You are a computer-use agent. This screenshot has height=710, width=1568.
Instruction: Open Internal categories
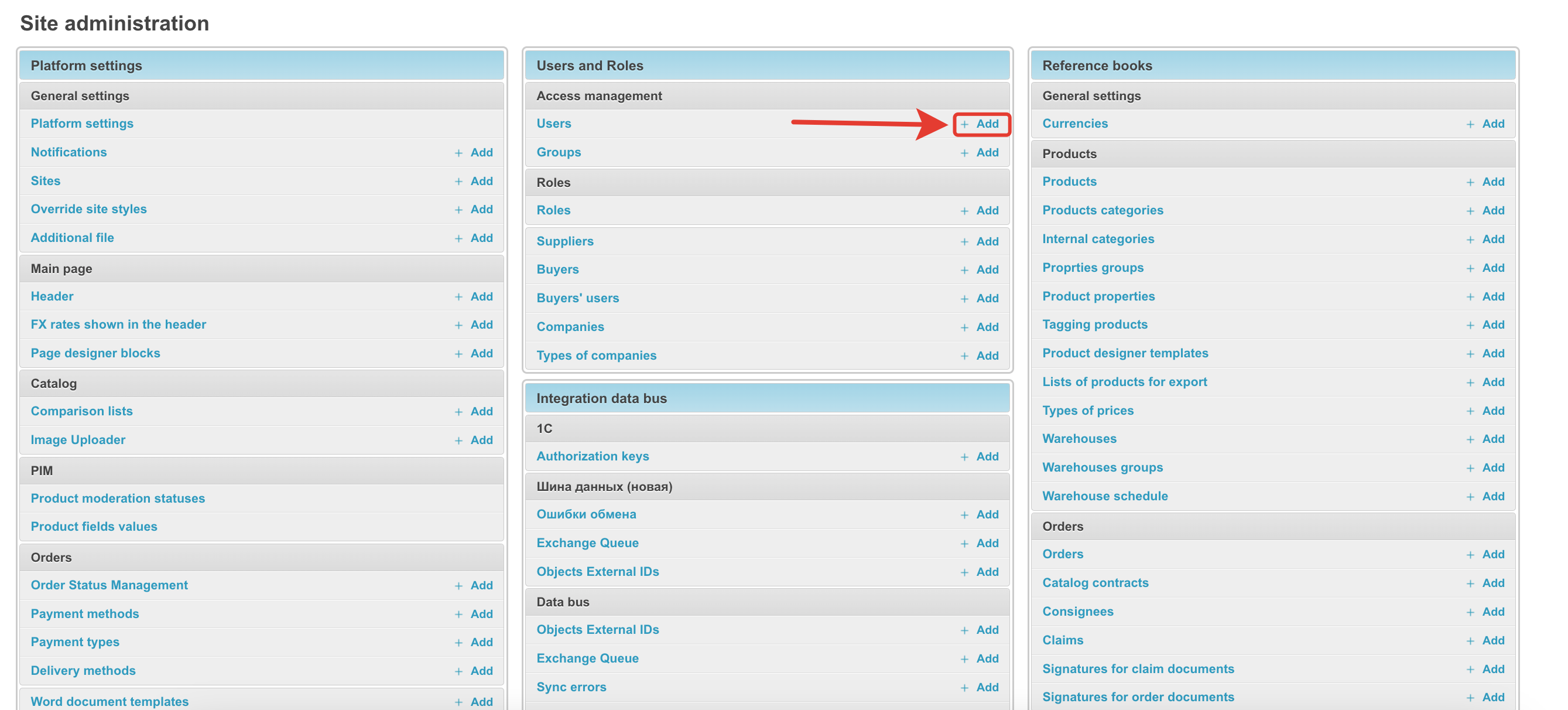coord(1098,238)
